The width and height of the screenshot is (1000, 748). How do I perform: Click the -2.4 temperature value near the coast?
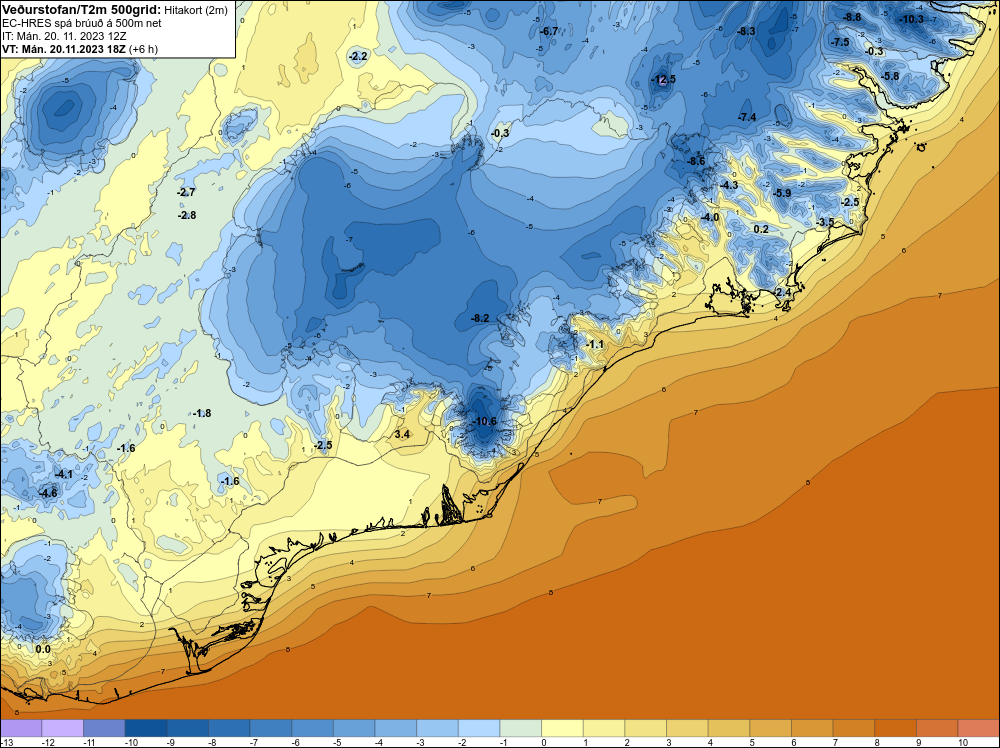coord(782,292)
